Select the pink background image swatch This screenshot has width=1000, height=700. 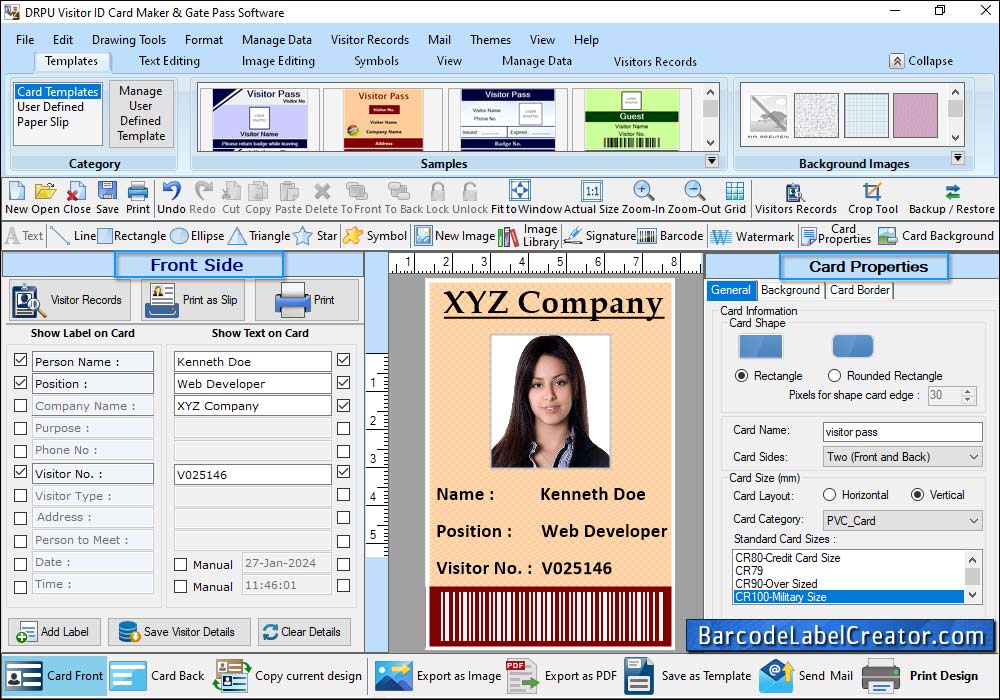pos(915,115)
